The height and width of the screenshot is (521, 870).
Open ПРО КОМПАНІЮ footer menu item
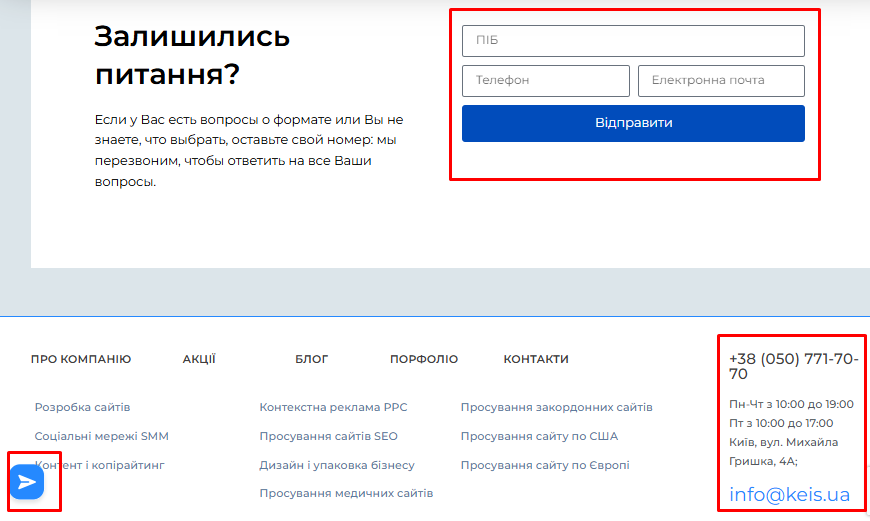(x=81, y=359)
